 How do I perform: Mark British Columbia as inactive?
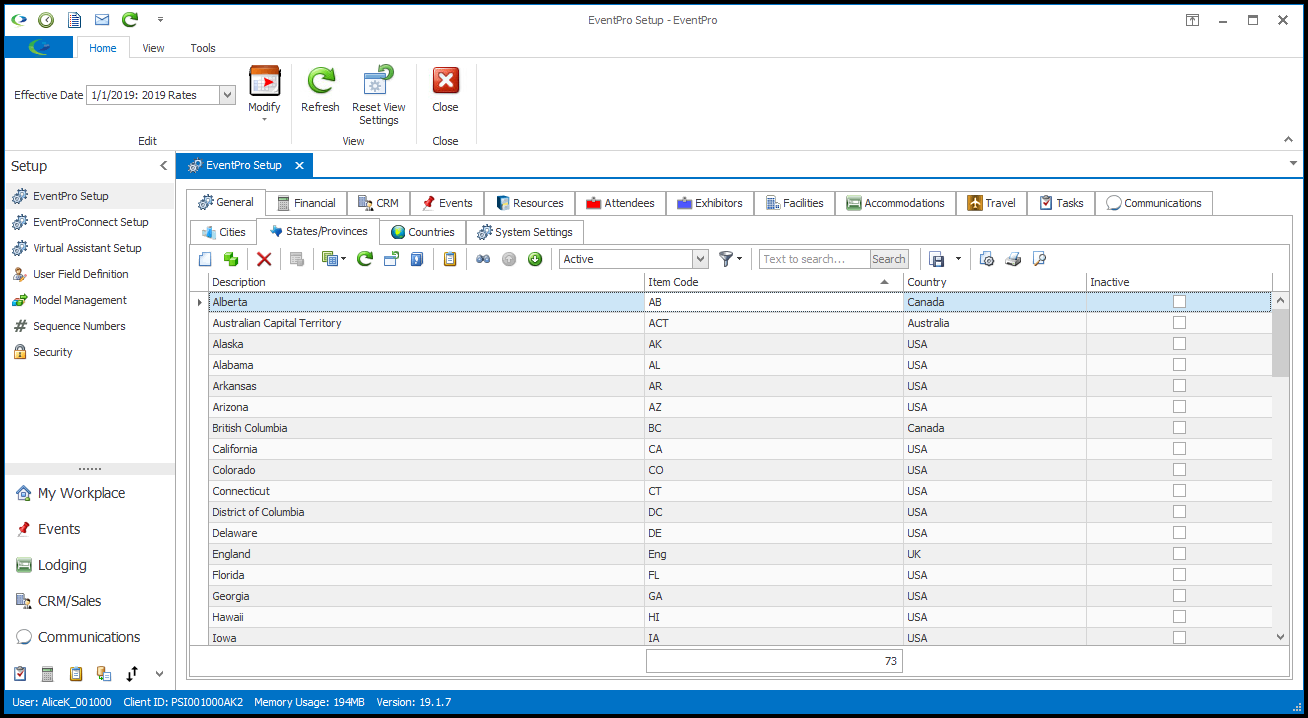click(1180, 428)
